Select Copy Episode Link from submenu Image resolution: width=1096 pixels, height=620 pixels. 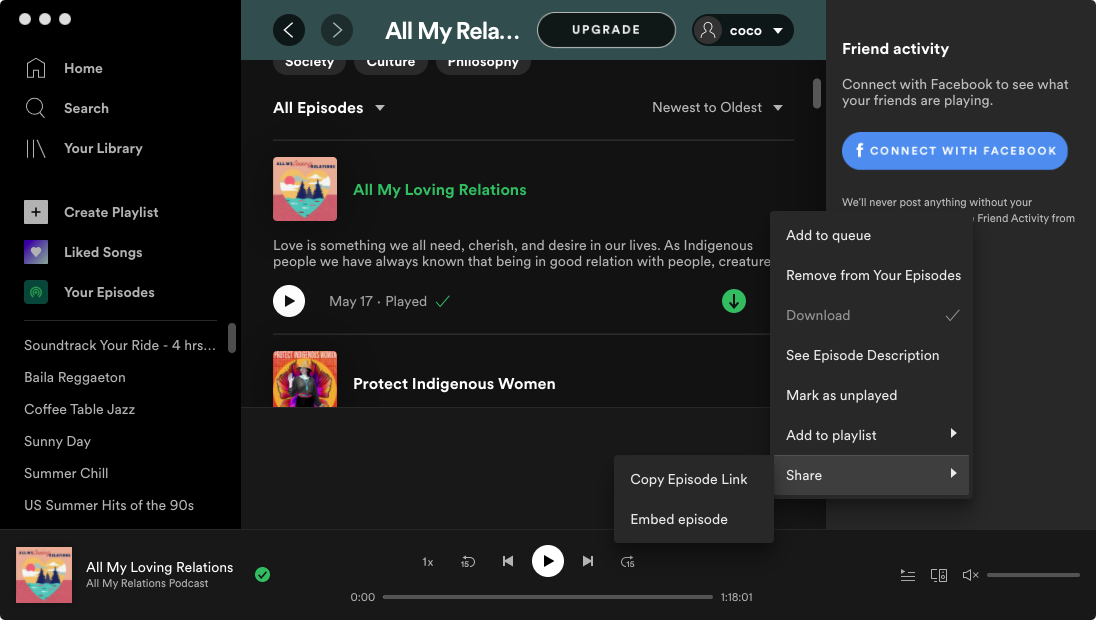[x=688, y=479]
